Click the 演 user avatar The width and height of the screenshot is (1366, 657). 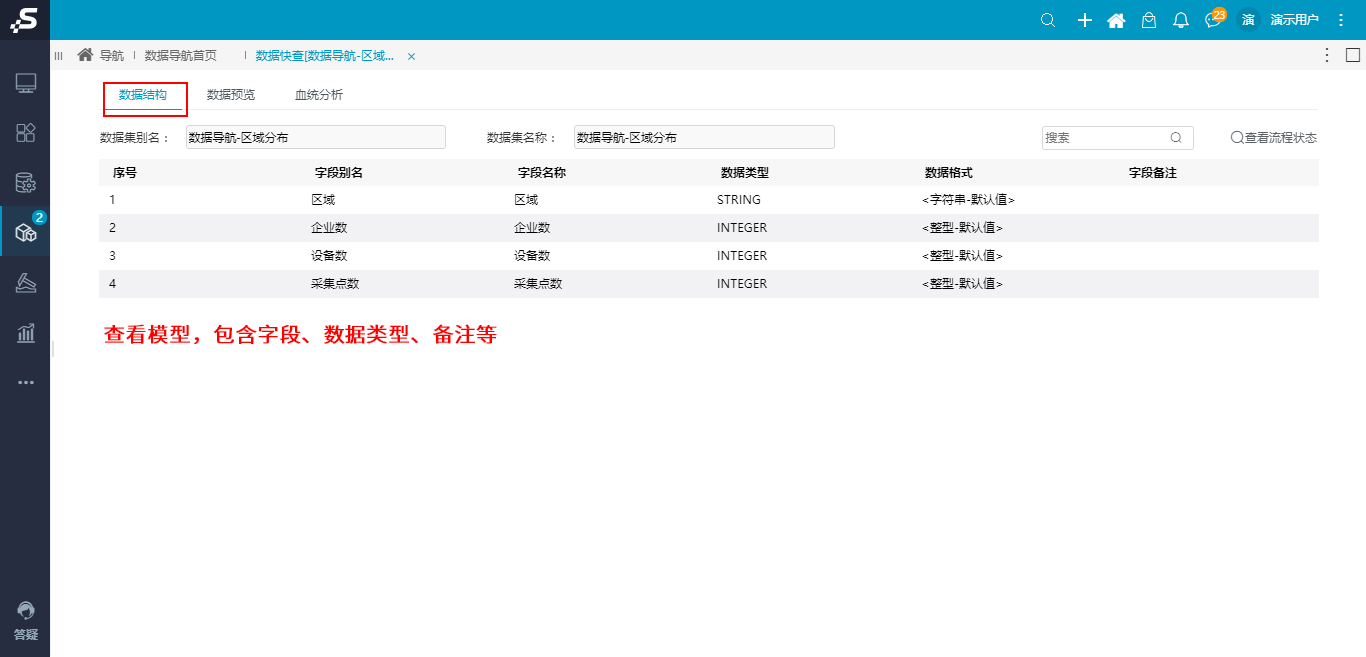(1248, 20)
